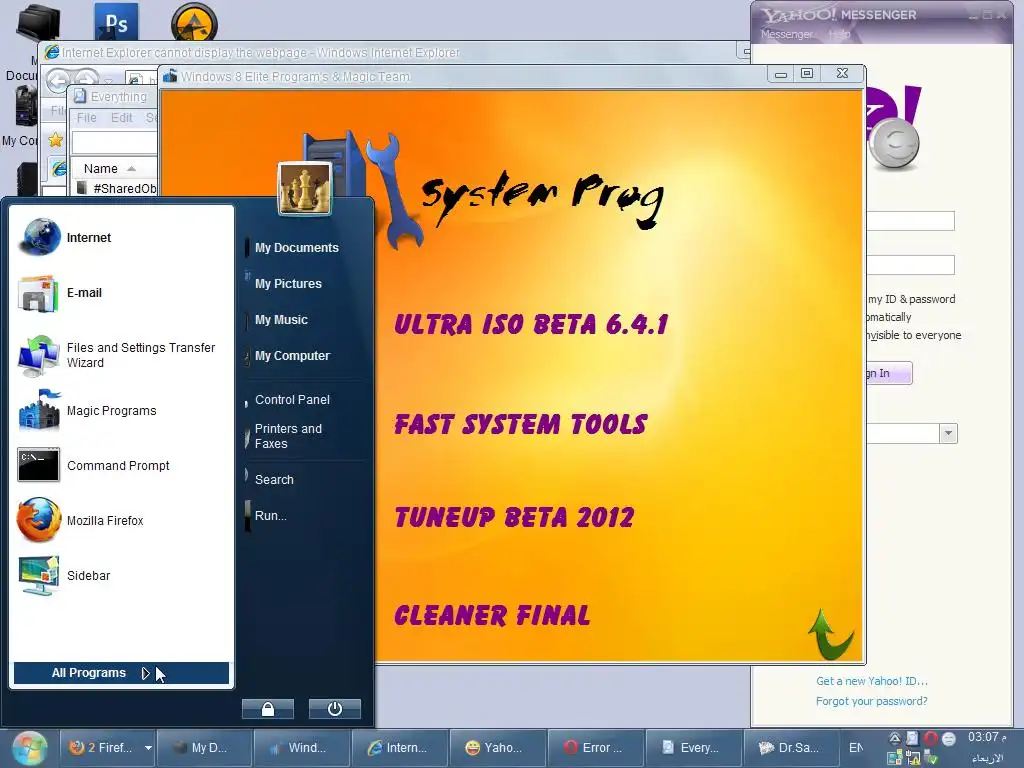Click the Yahoo ID input field
Viewport: 1024px width, 768px height.
[910, 221]
